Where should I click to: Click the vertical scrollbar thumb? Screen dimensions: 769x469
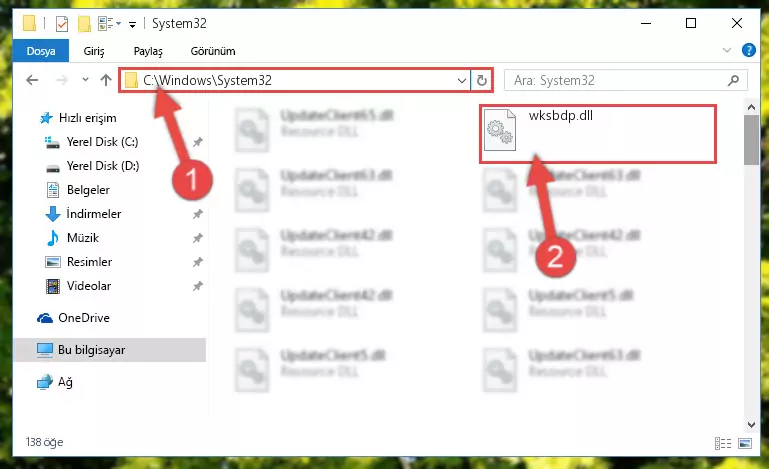751,140
